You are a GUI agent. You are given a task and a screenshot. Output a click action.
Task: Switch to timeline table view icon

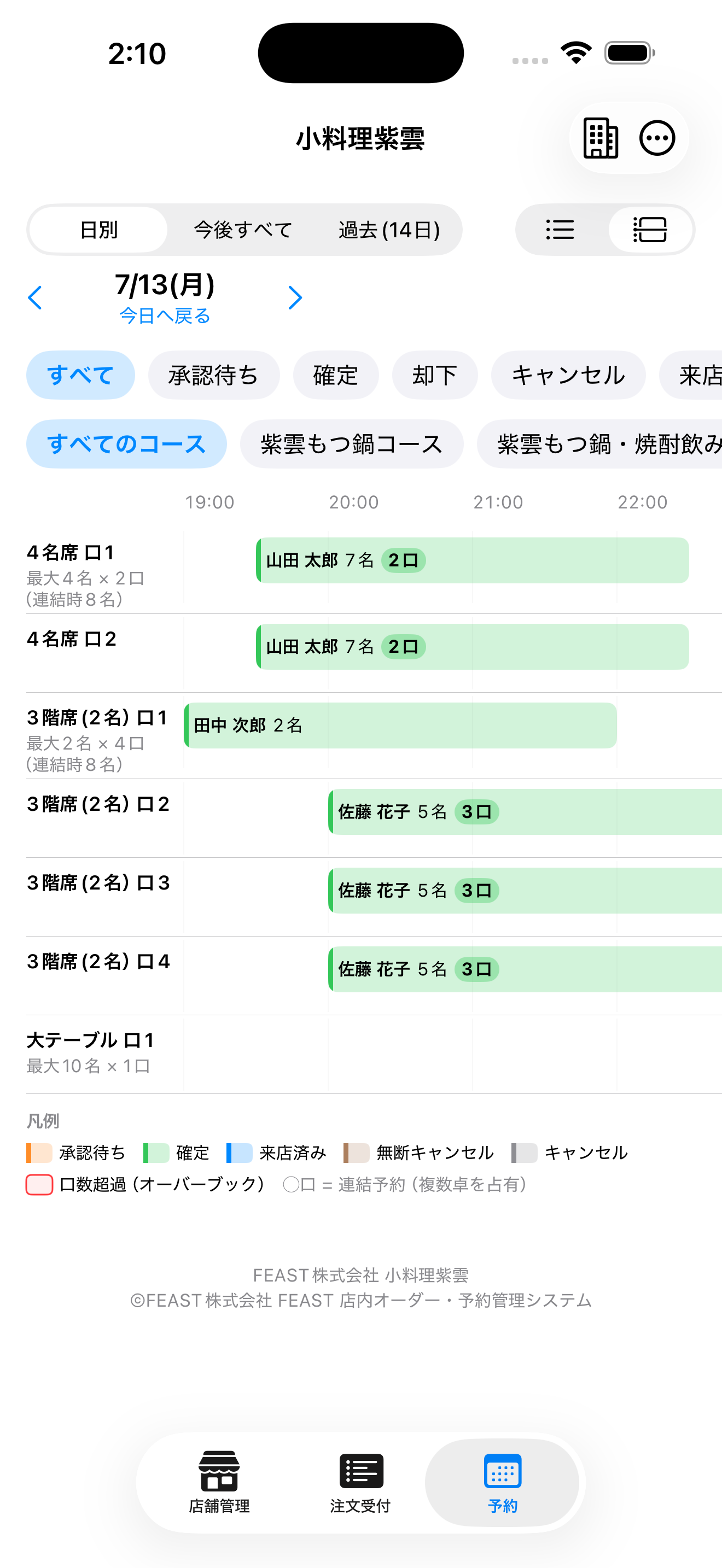(650, 230)
